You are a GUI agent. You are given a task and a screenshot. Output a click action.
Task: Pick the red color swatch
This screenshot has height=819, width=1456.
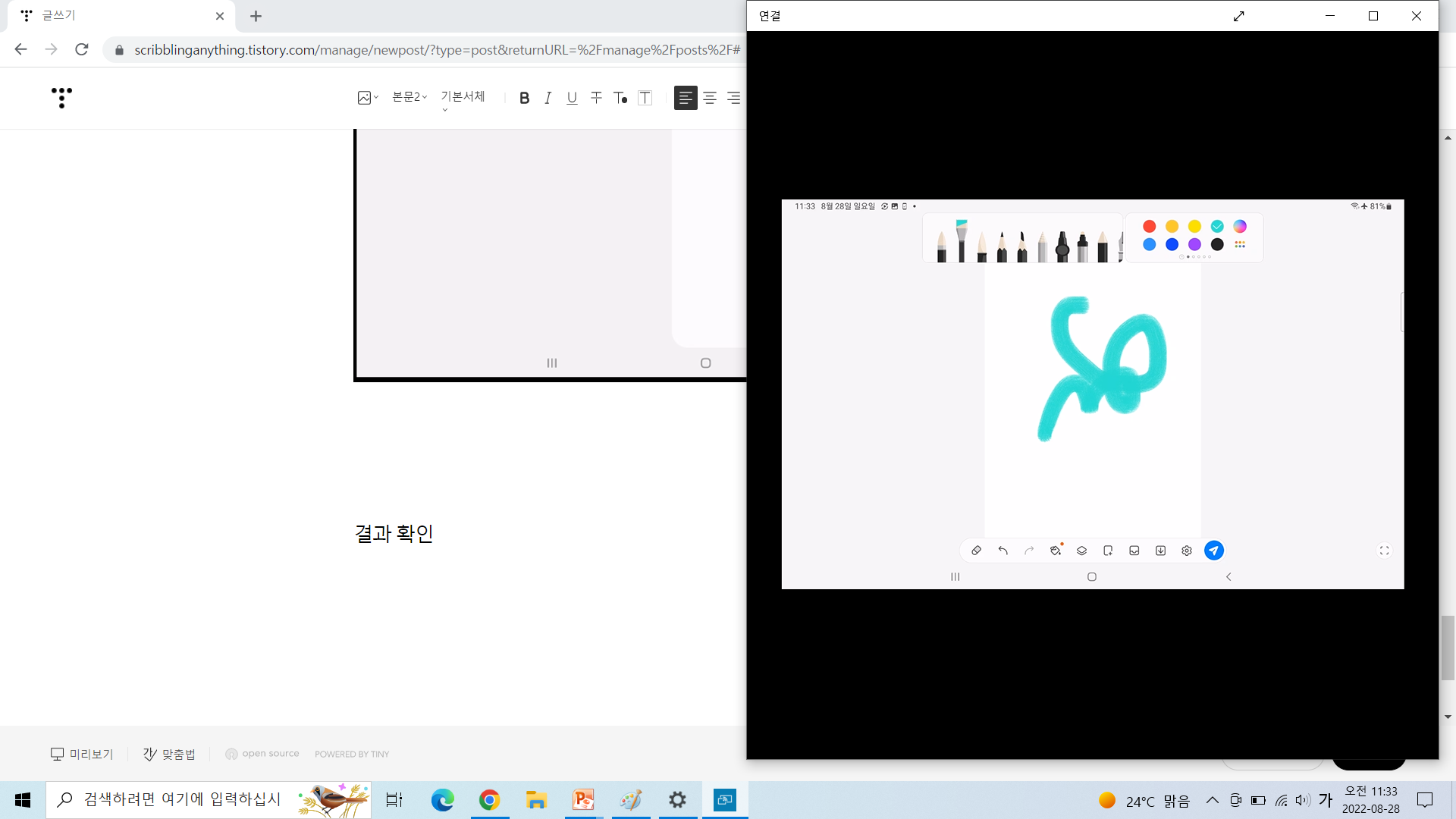[x=1150, y=226]
